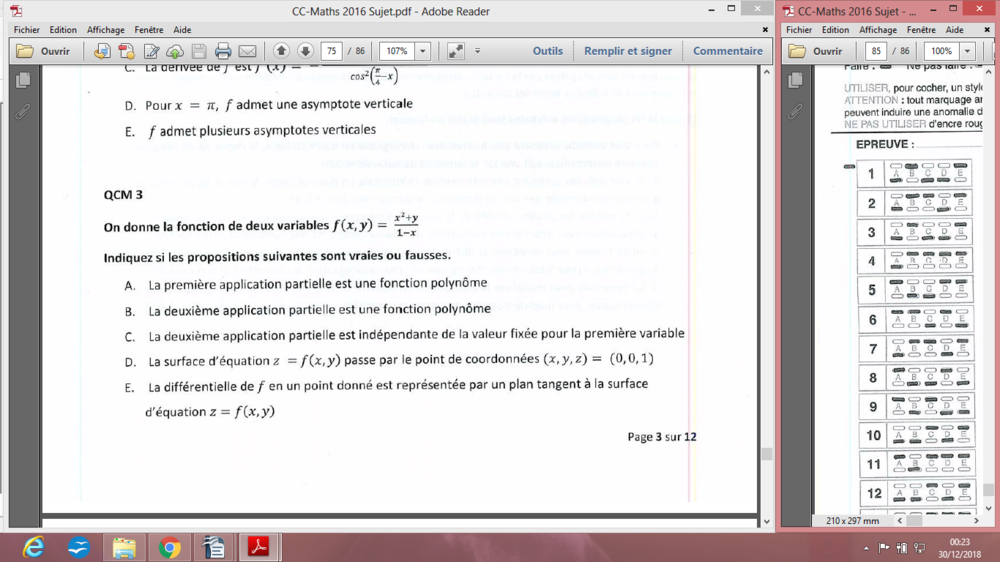1000x562 pixels.
Task: Click the scroll down arrow of left window
Action: [x=767, y=521]
